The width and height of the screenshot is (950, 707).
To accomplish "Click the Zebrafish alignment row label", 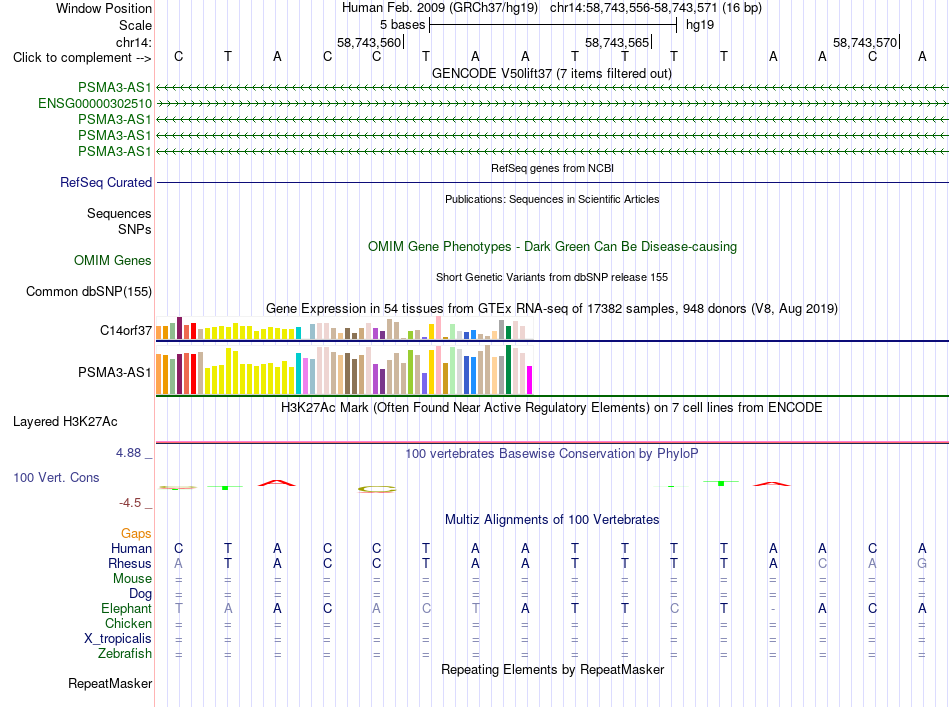I will click(x=125, y=654).
